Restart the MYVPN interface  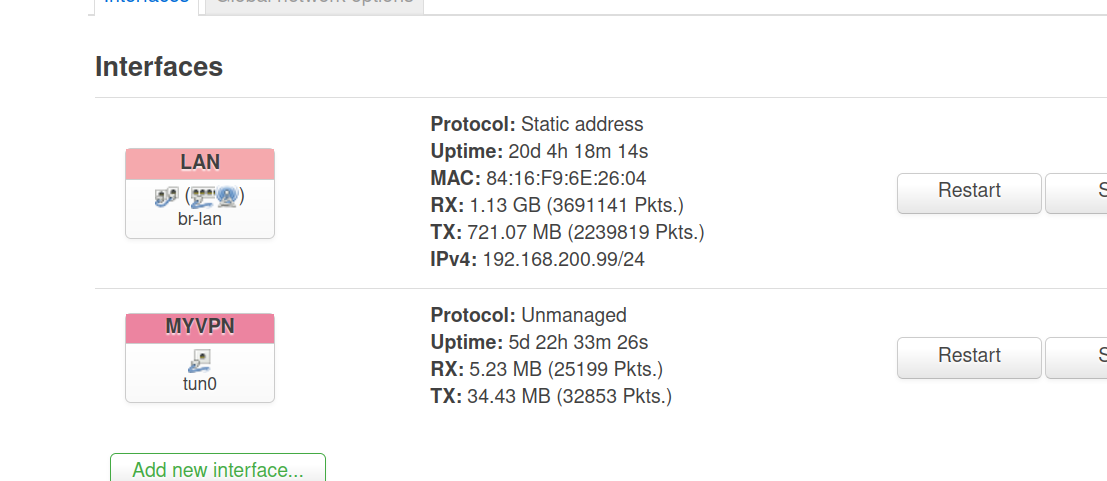point(968,356)
